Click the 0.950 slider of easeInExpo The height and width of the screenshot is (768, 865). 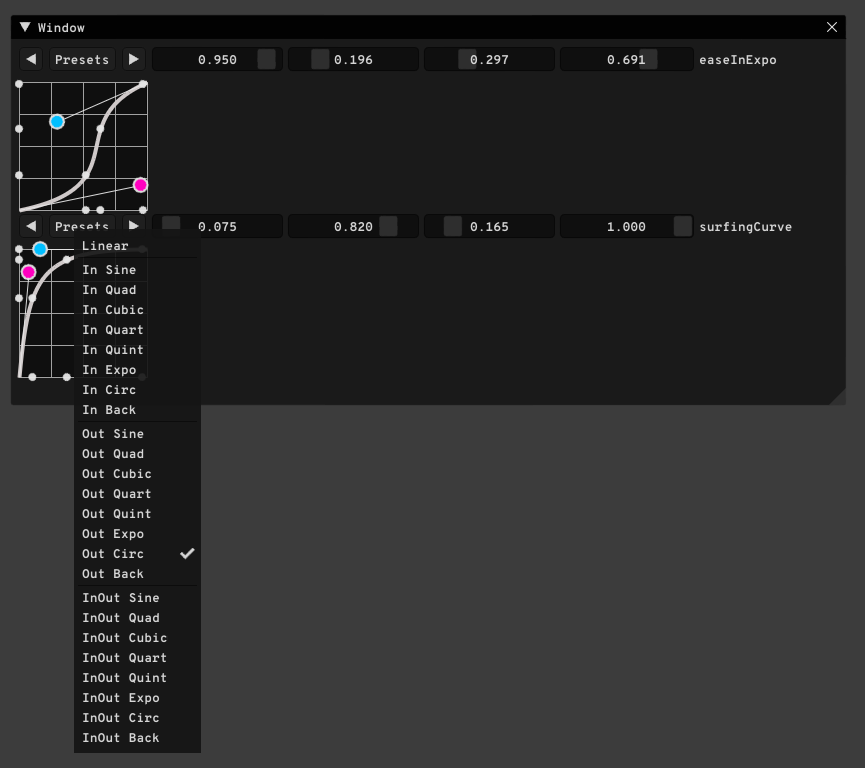[x=217, y=60]
